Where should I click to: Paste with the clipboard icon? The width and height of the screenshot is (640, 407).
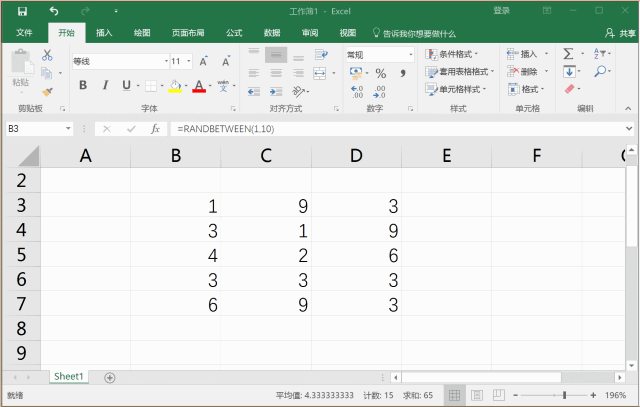tap(21, 63)
